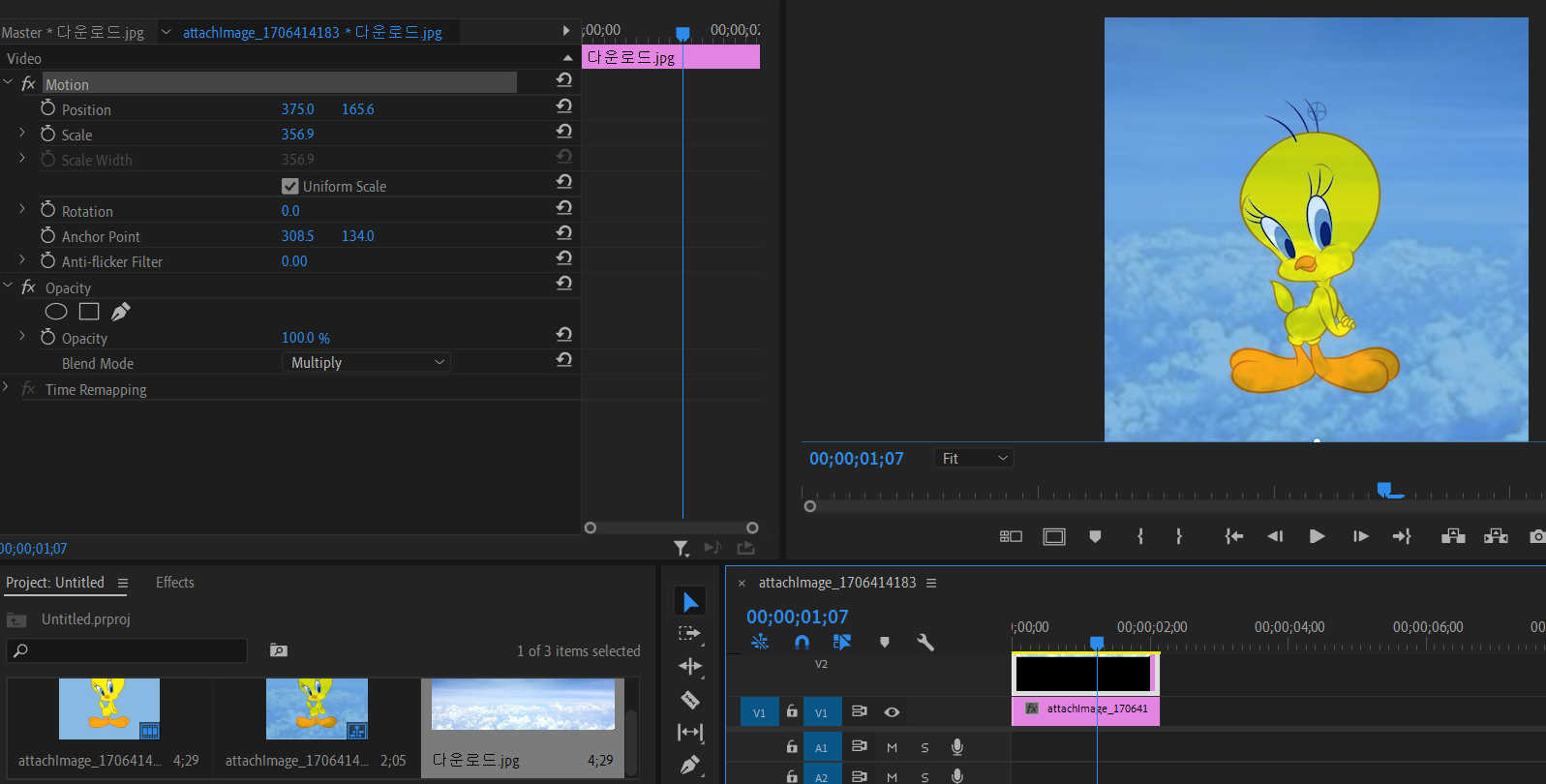
Task: Play the Program monitor
Action: (1317, 536)
